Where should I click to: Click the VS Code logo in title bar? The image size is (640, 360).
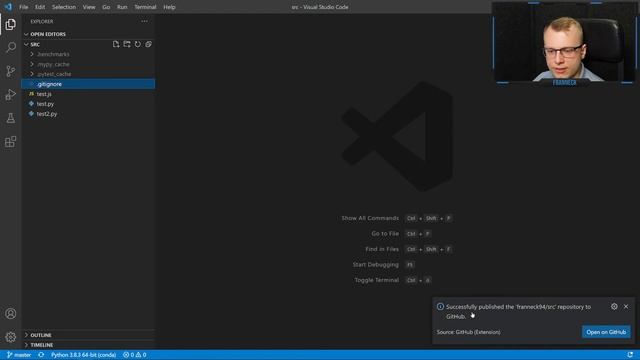point(9,7)
